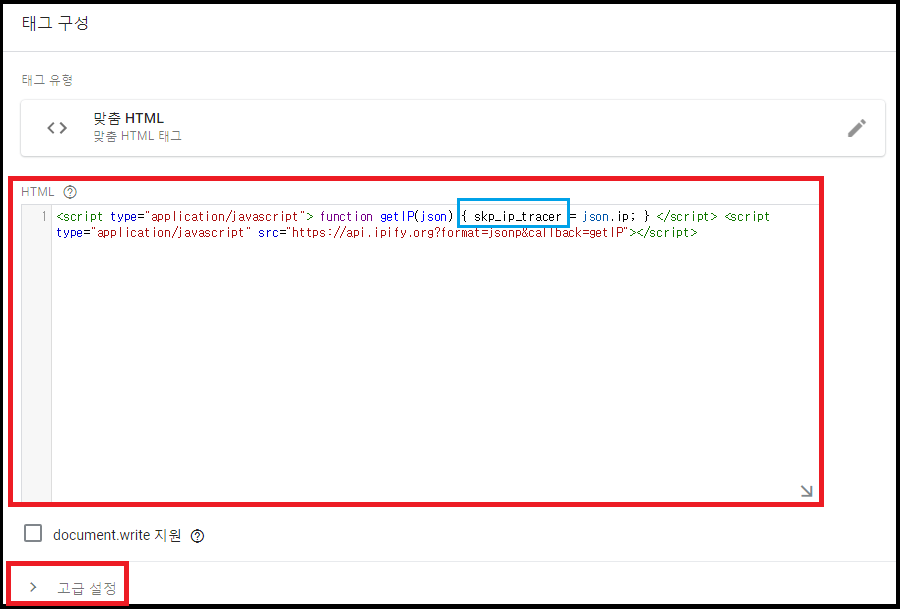Viewport: 900px width, 609px height.
Task: Click the diagonal resize arrow in editor corner
Action: coord(805,489)
